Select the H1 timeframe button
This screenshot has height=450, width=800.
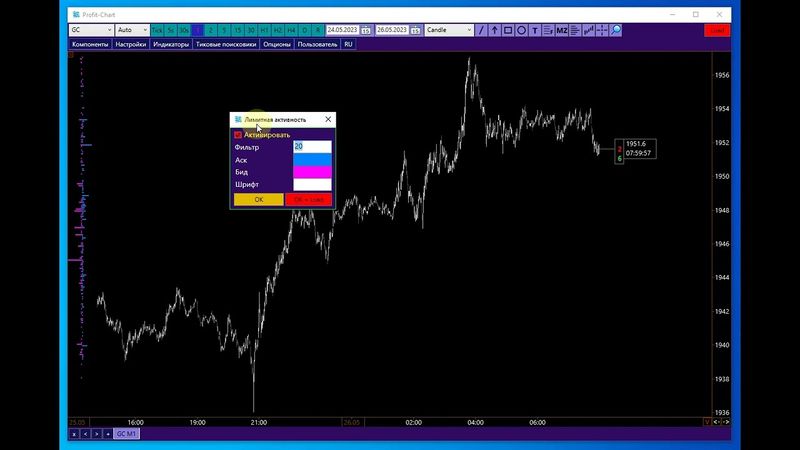click(264, 30)
